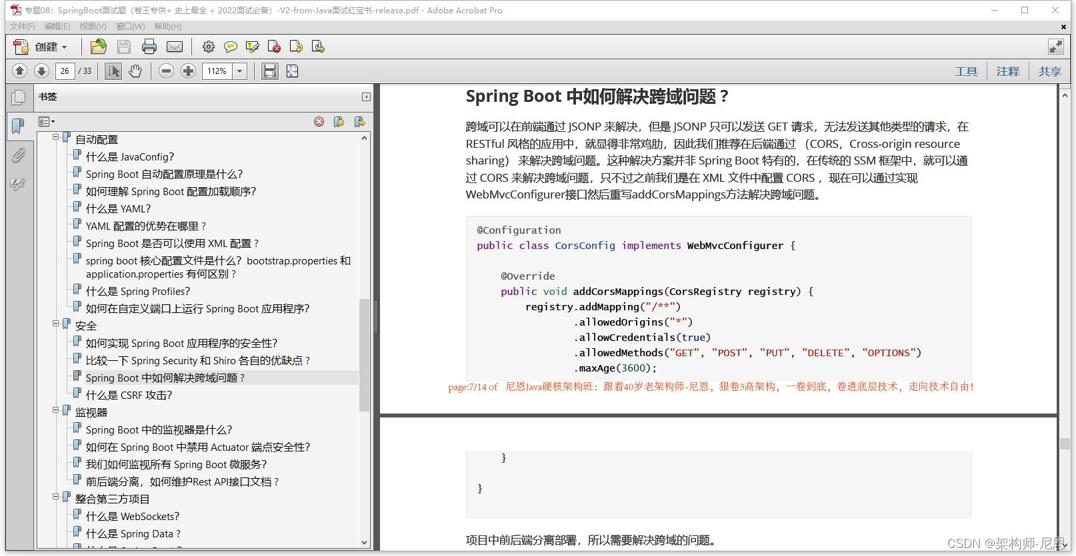Fit one full page to window
This screenshot has width=1076, height=556.
292,71
